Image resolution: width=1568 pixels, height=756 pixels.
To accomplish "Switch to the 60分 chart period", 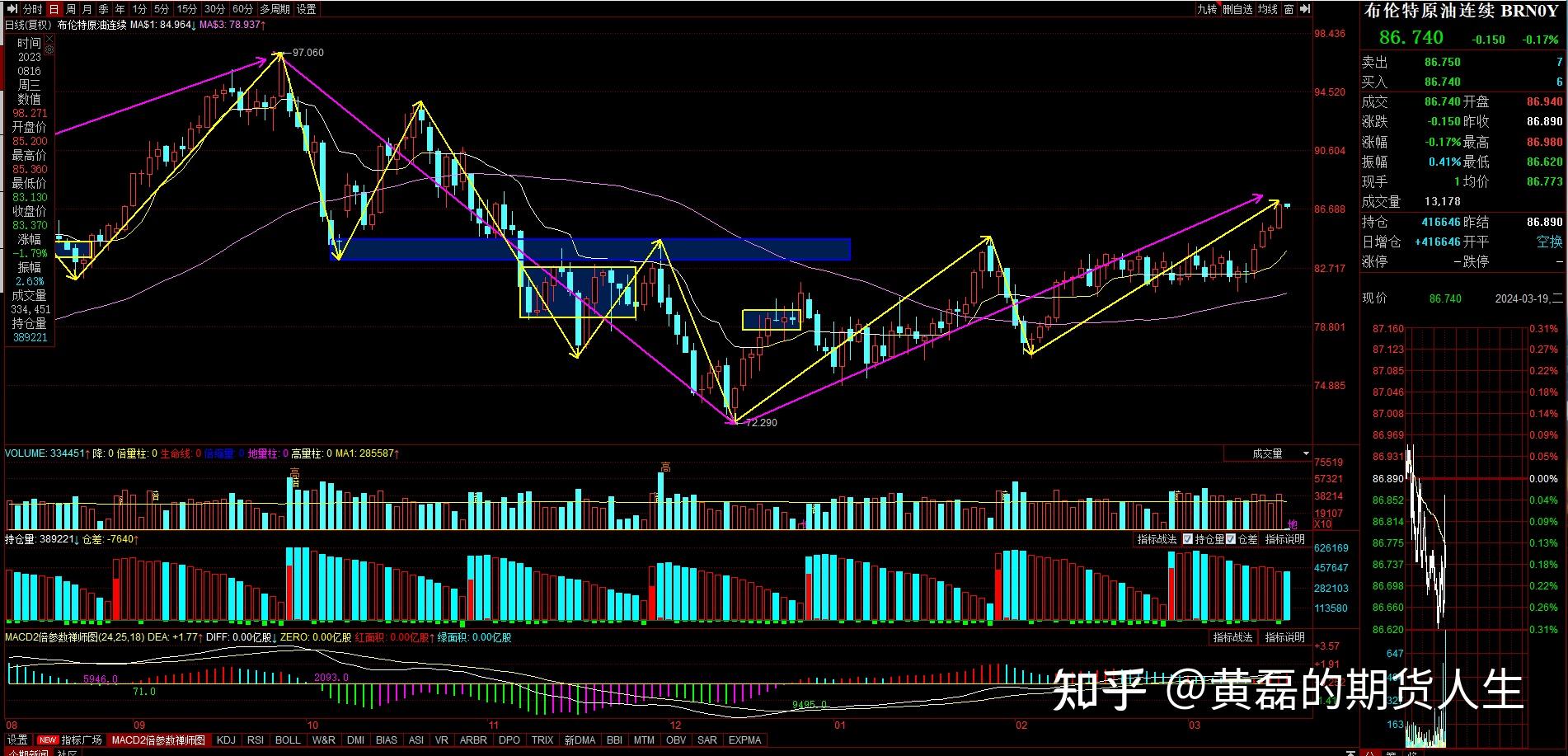I will 242,9.
